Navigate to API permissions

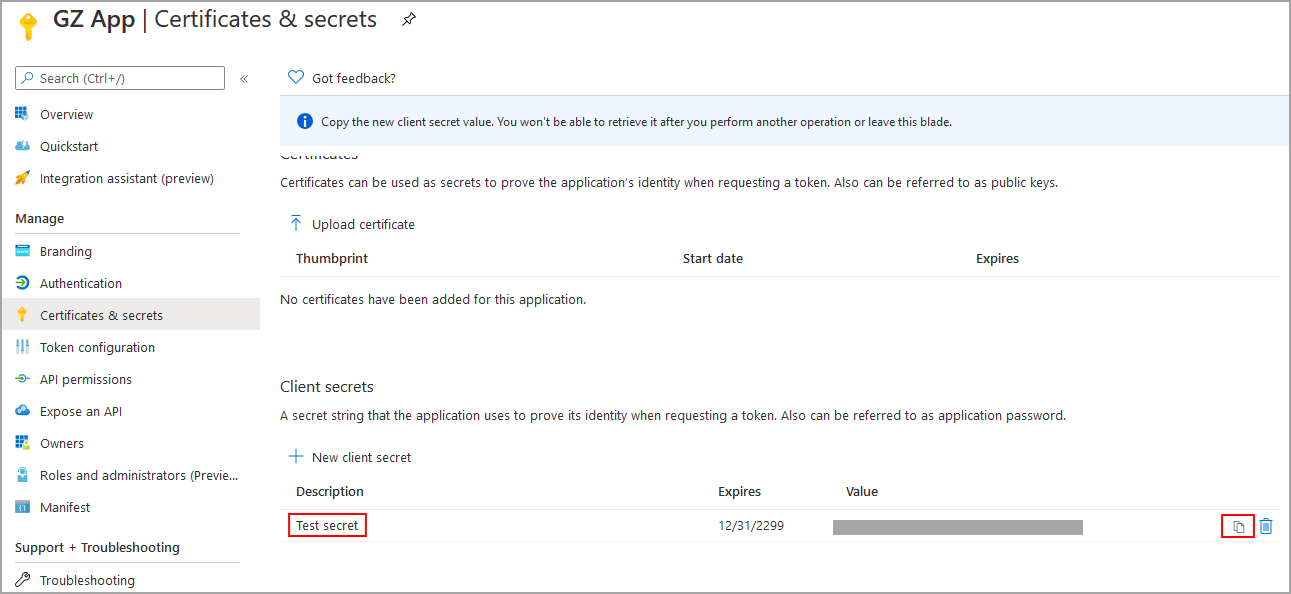[x=85, y=379]
